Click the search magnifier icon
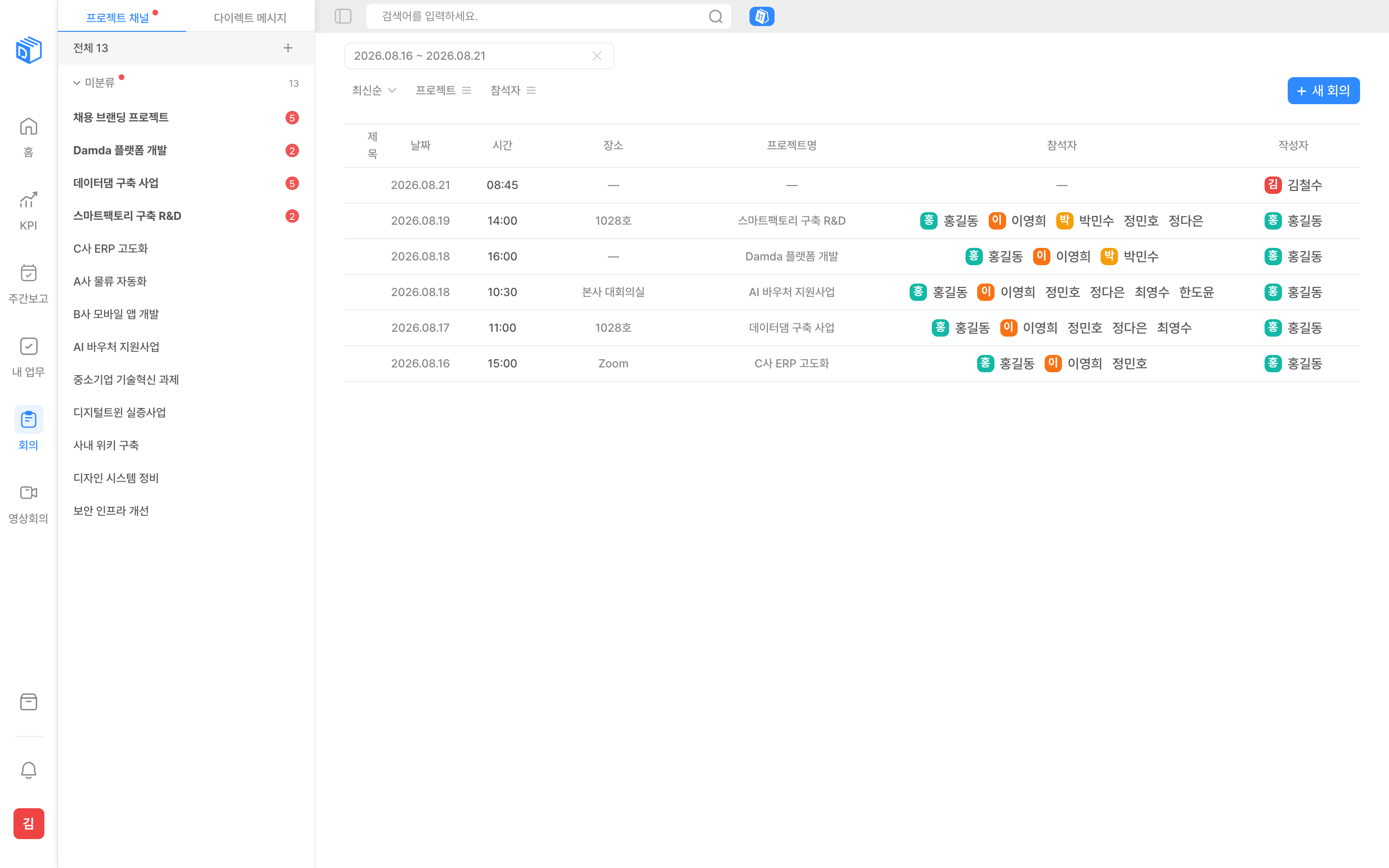This screenshot has height=868, width=1389. [715, 17]
